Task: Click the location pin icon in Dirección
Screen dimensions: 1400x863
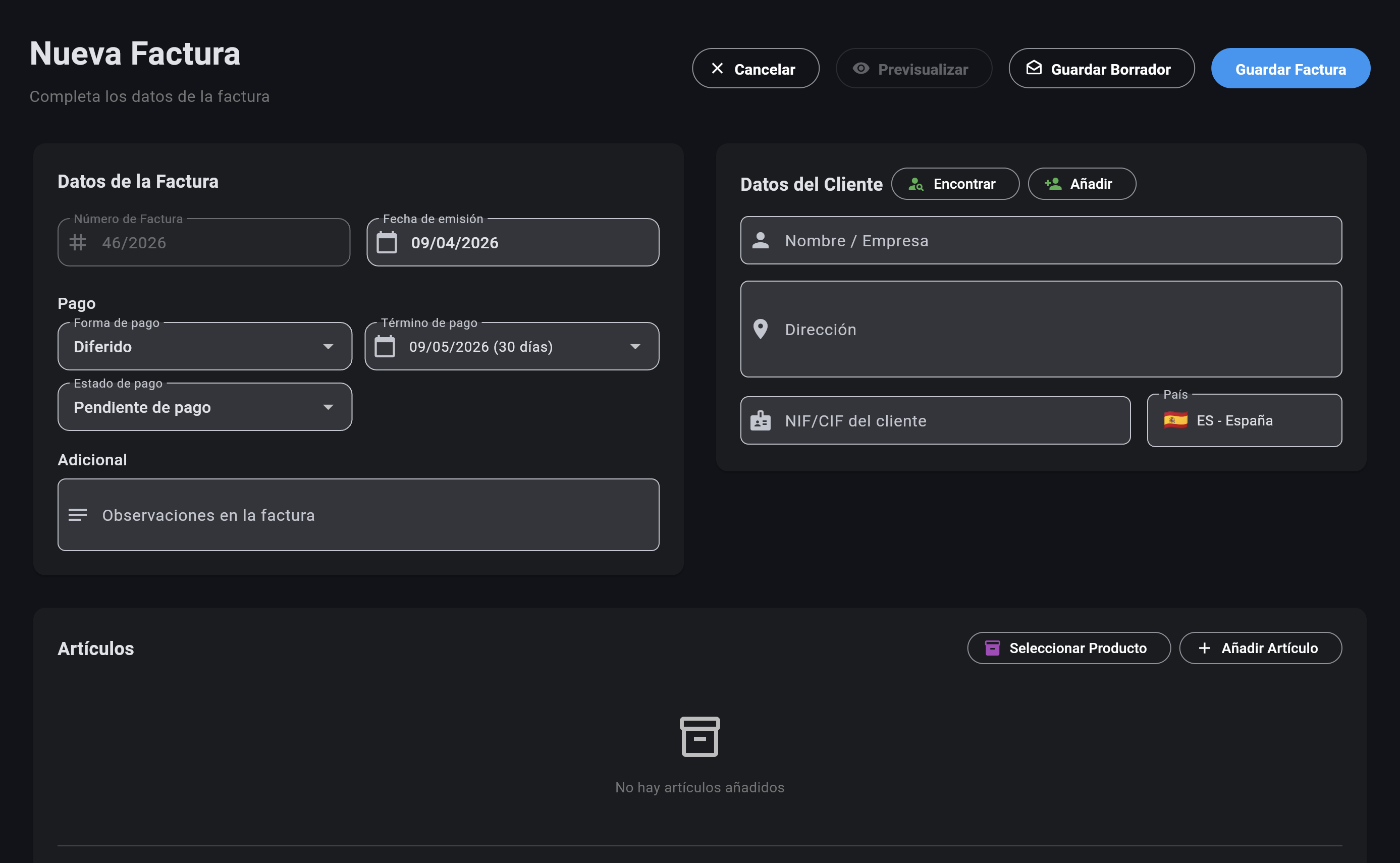Action: pyautogui.click(x=760, y=330)
